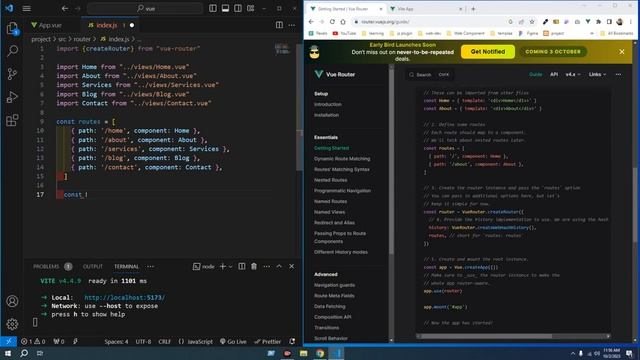Bookmark this page with star icon
This screenshot has width=640, height=360.
point(532,22)
